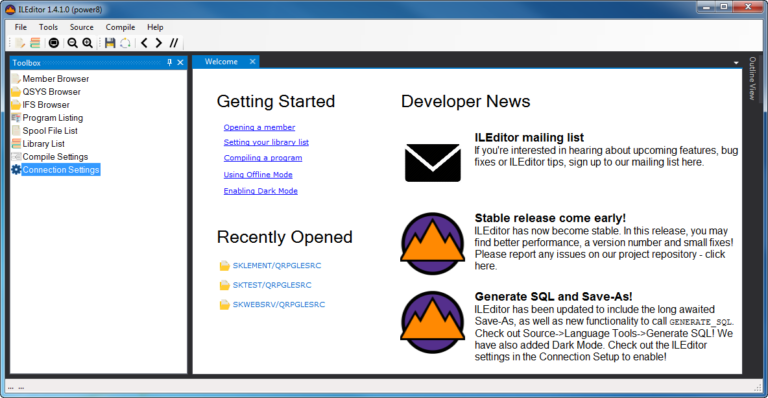
Task: Click the left angle bracket toolbar icon
Action: pos(144,43)
